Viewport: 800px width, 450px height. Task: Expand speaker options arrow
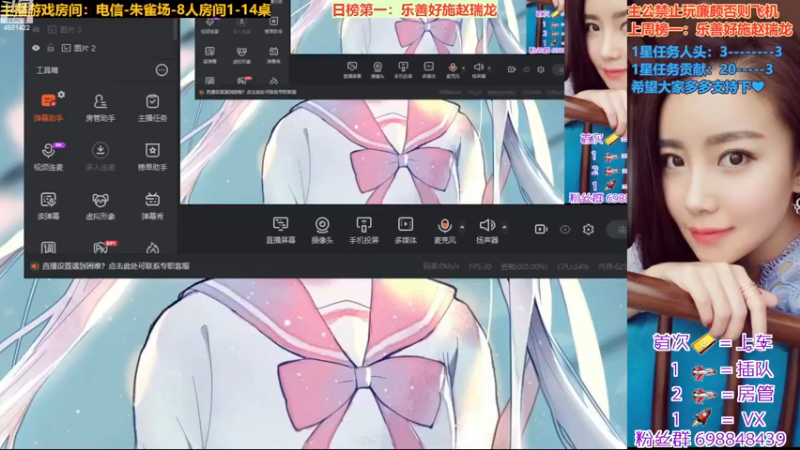pyautogui.click(x=504, y=227)
